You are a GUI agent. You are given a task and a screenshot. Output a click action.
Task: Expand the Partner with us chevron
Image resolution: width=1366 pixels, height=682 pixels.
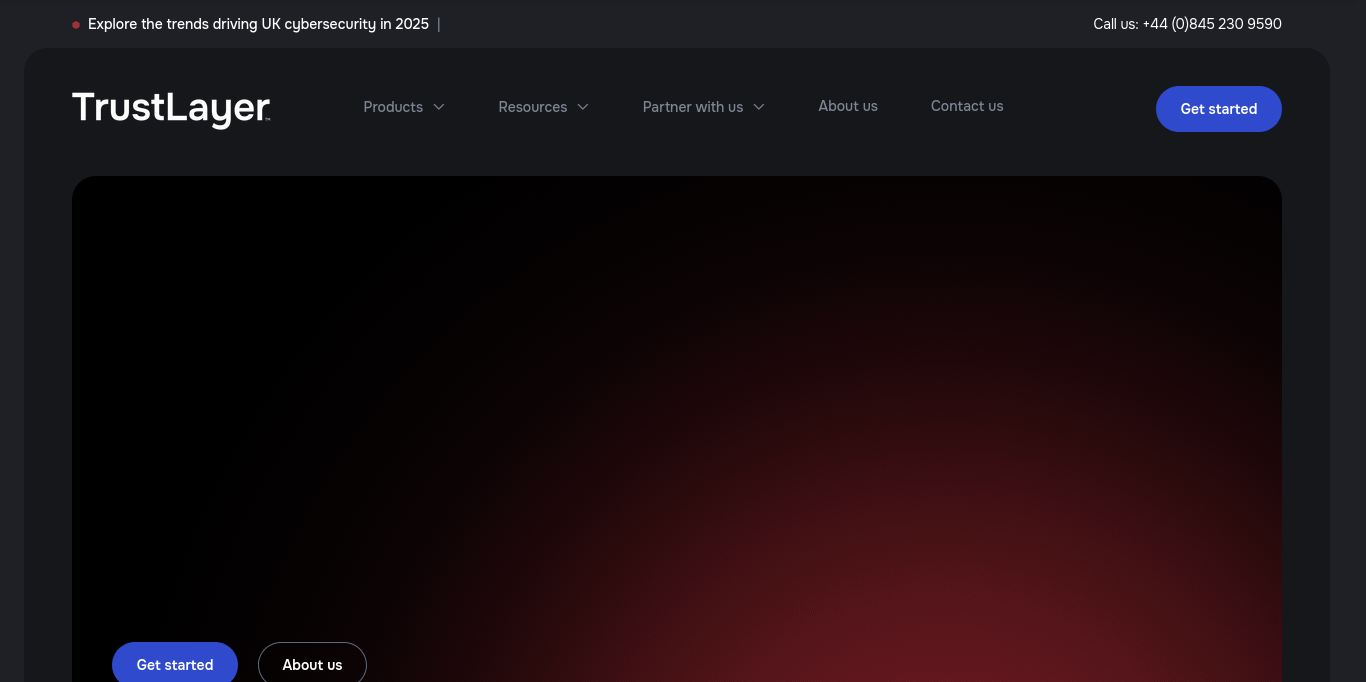(x=759, y=107)
